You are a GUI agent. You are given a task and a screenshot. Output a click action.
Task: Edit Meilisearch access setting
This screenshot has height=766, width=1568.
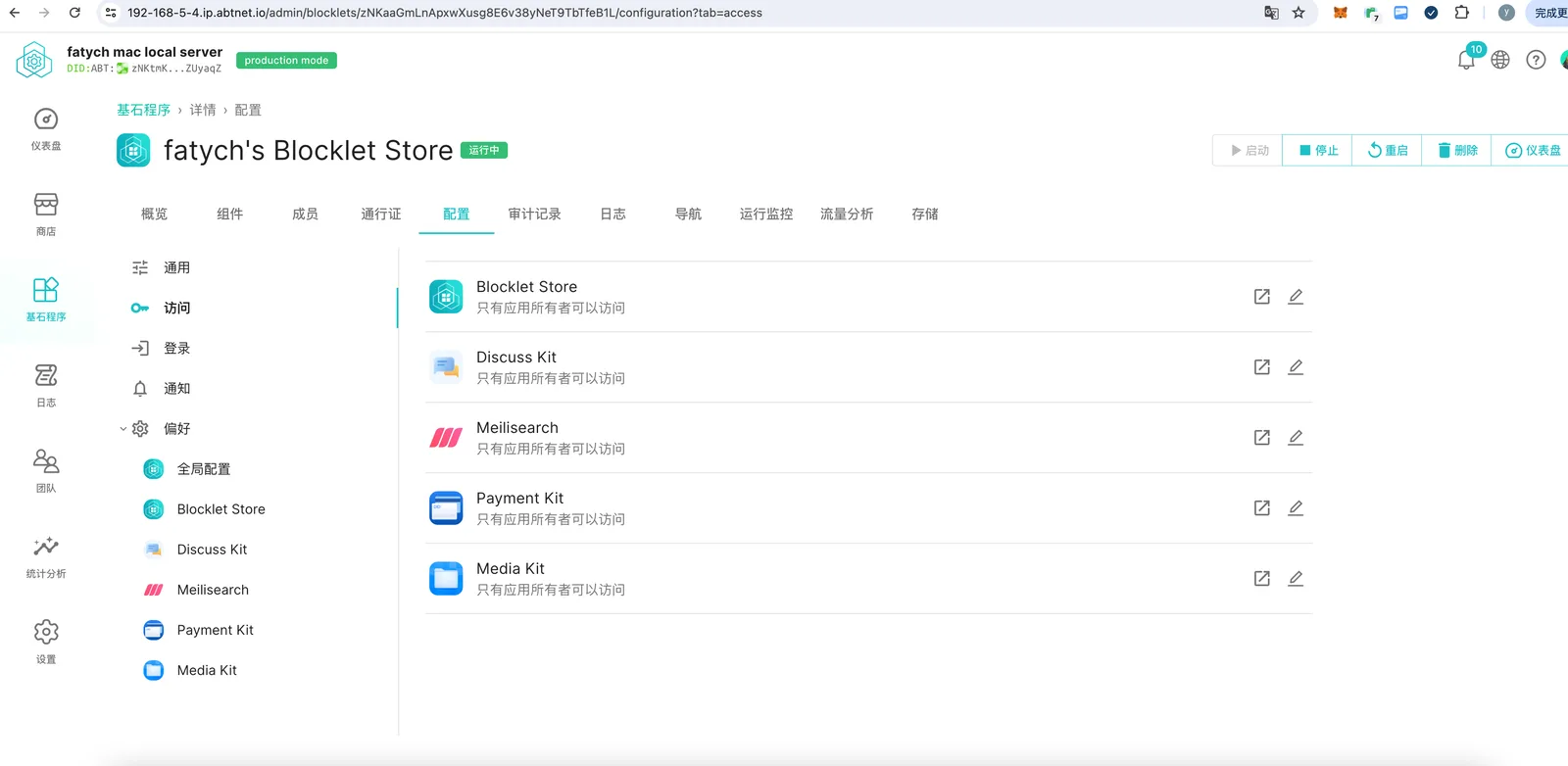[1296, 438]
